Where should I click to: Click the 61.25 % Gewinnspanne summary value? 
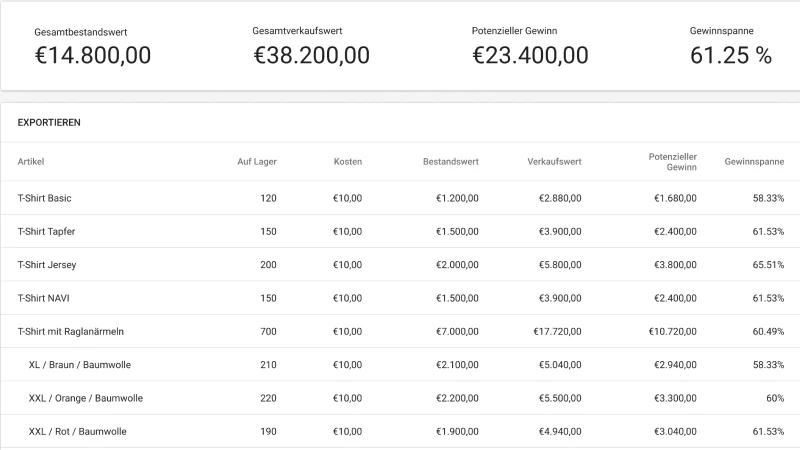tap(731, 56)
